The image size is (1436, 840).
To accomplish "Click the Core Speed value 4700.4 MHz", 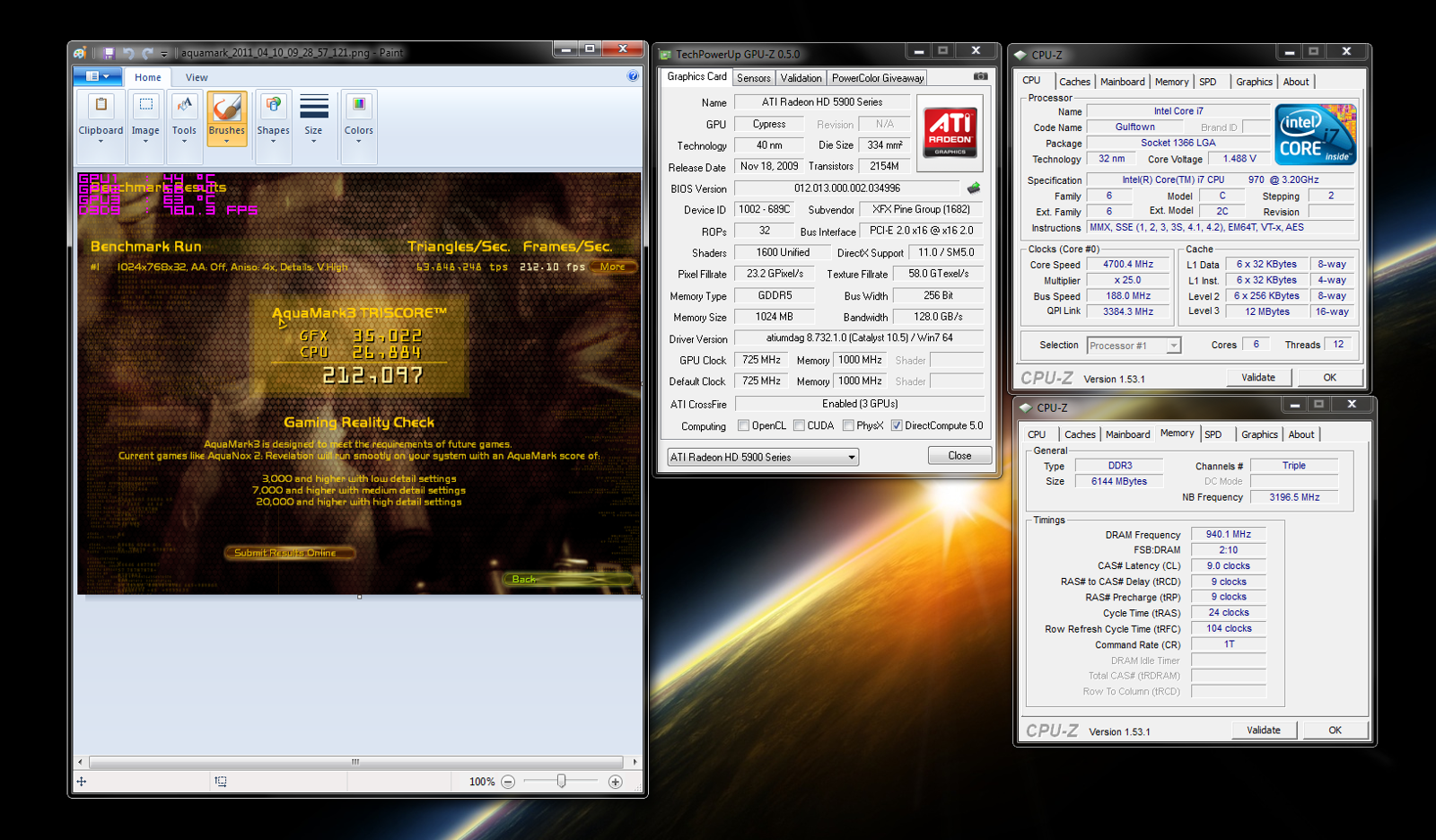I will pos(1128,265).
